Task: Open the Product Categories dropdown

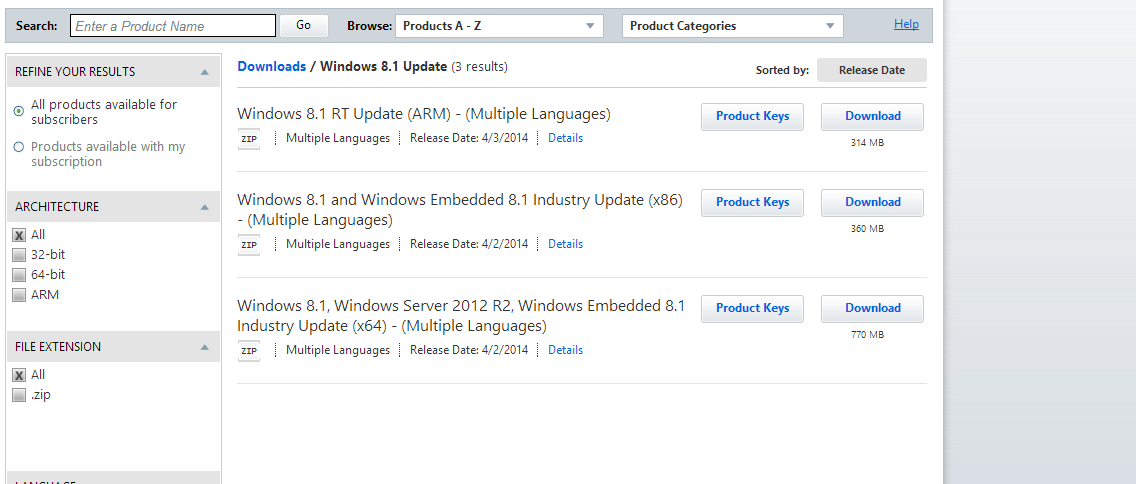Action: tap(732, 26)
